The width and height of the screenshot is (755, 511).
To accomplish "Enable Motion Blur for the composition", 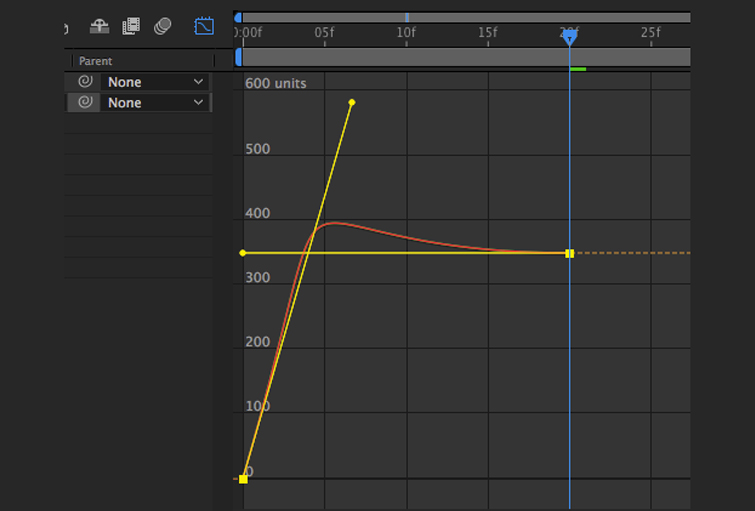I will click(163, 26).
